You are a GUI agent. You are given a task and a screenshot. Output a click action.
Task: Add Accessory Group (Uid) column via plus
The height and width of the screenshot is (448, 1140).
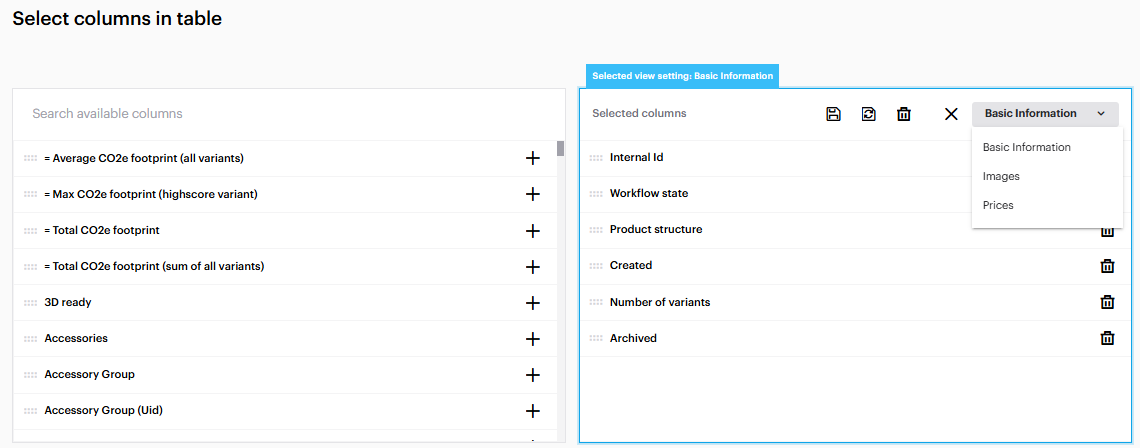tap(532, 411)
